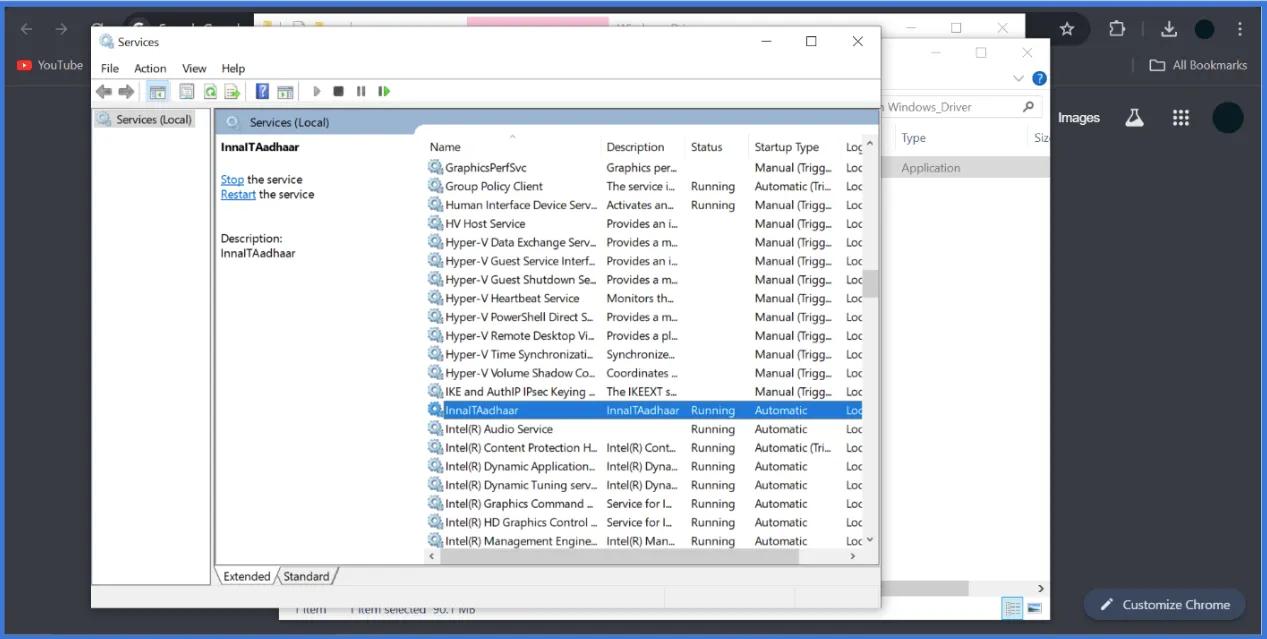Click the gear icon beside HV Host Service
1267x639 pixels.
click(435, 223)
